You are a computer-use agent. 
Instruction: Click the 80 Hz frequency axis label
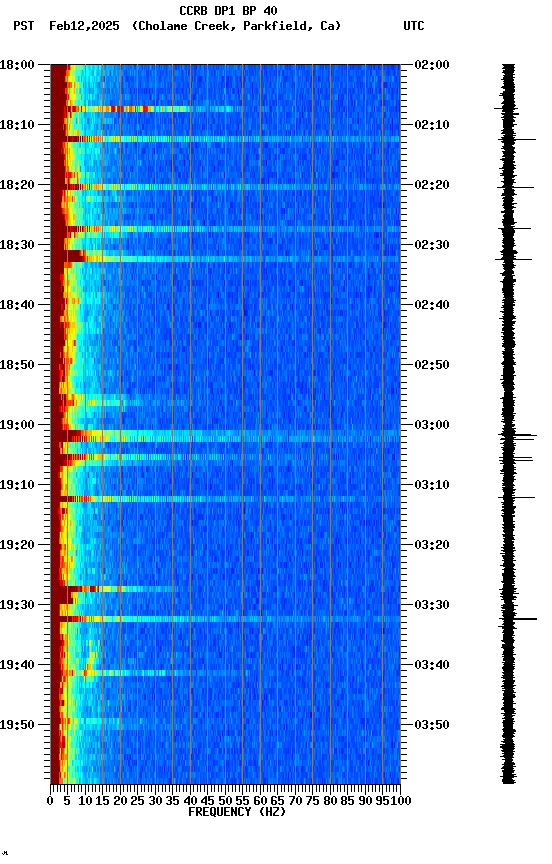coord(331,801)
